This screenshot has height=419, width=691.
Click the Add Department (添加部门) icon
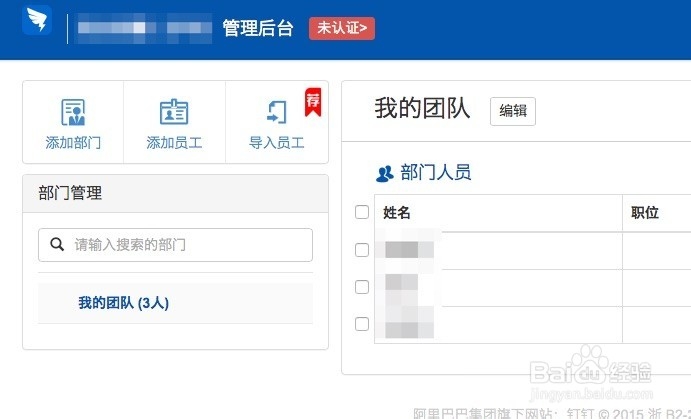click(x=73, y=111)
